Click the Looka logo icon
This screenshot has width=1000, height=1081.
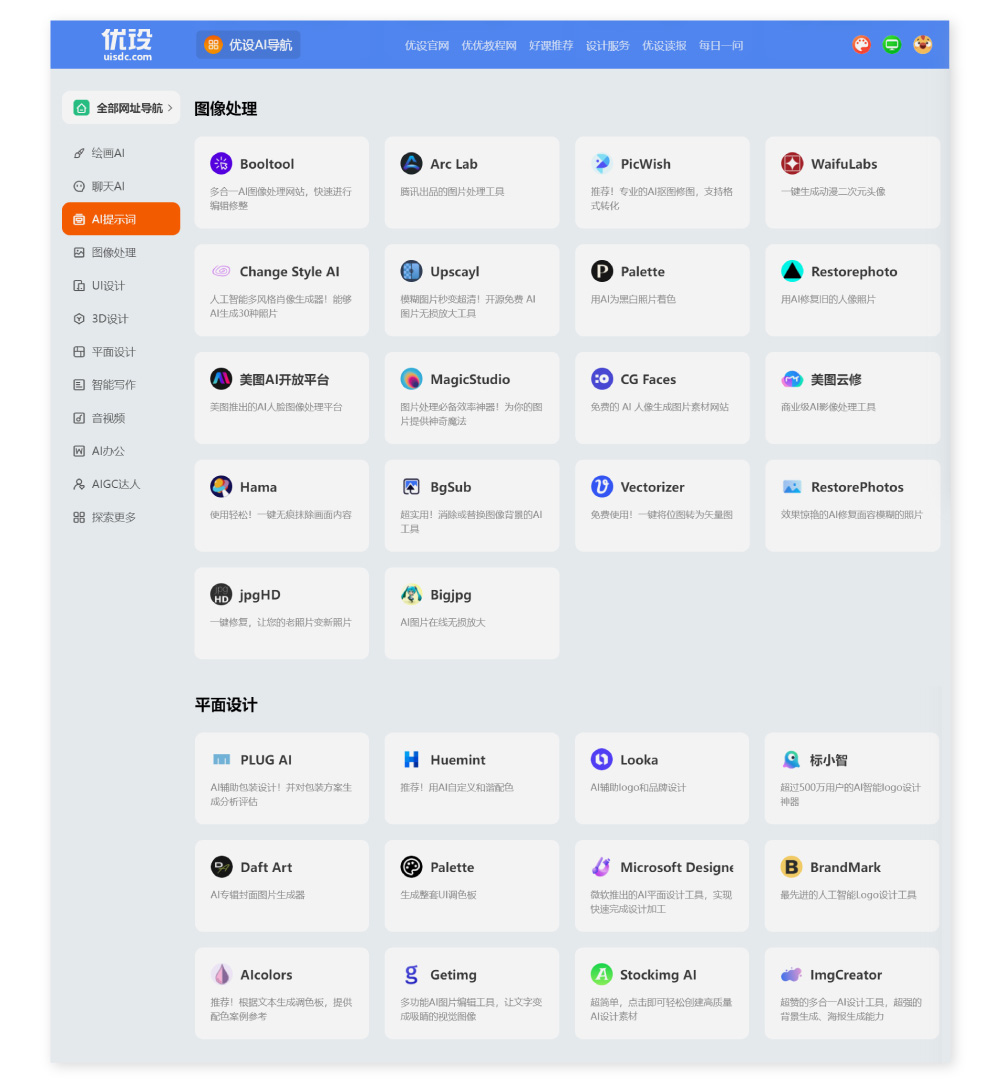point(602,759)
